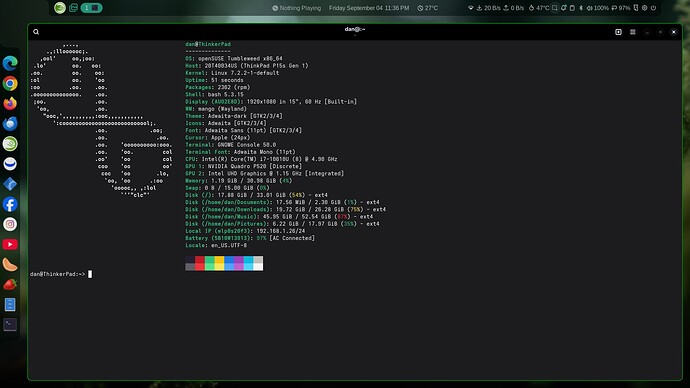This screenshot has width=690, height=388.
Task: Open the blue diamond app in dock
Action: 10,184
